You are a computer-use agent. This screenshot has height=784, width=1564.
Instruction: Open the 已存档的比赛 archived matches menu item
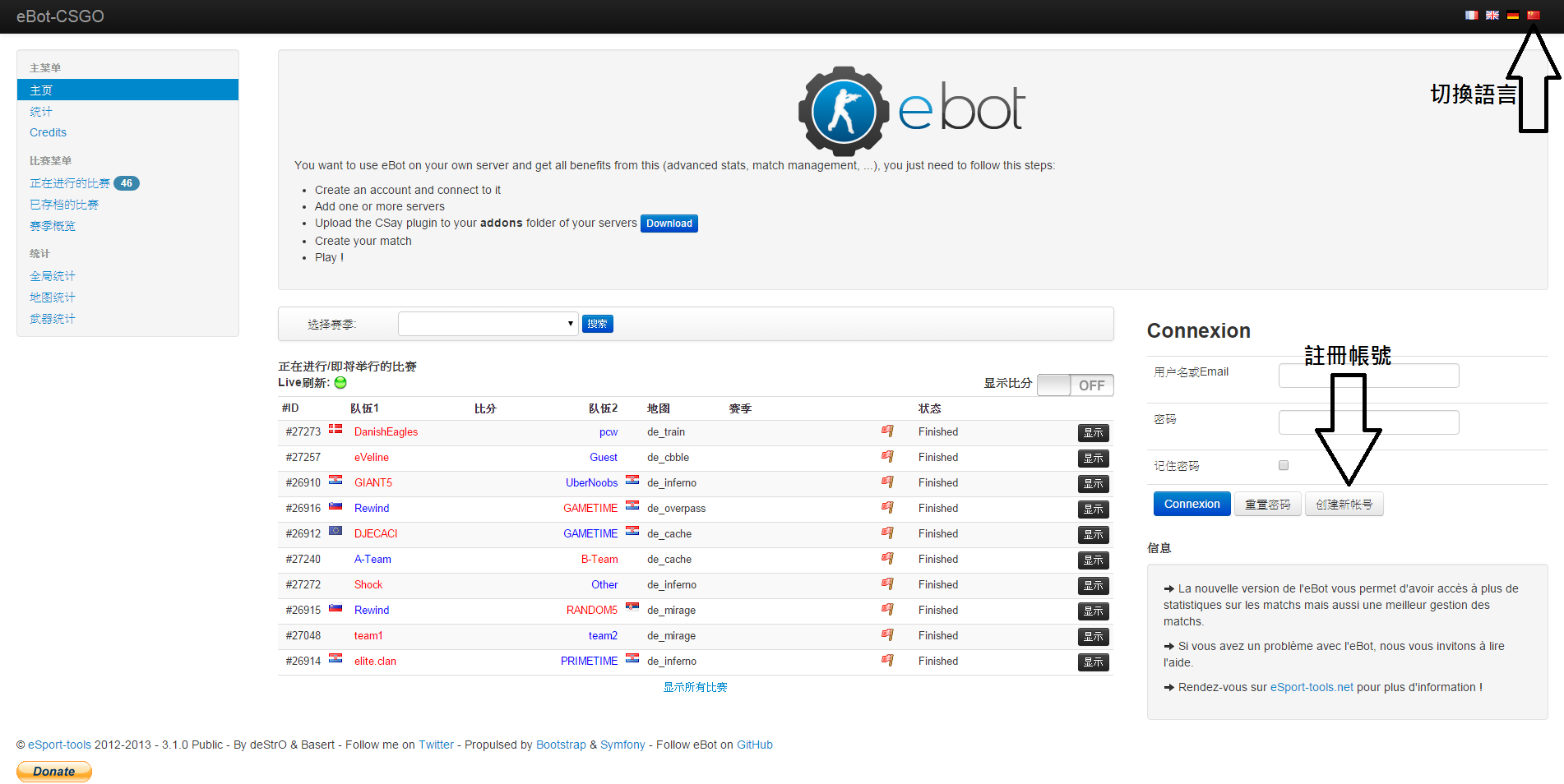tap(64, 205)
